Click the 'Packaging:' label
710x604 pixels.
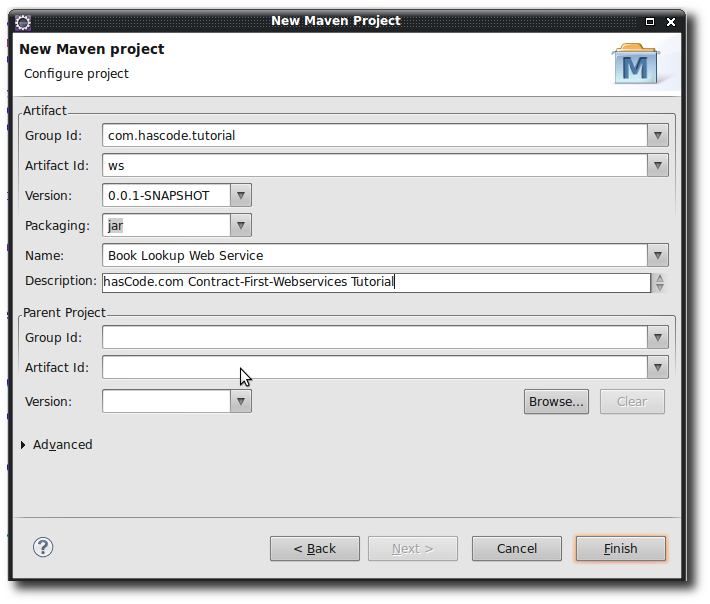coord(58,225)
